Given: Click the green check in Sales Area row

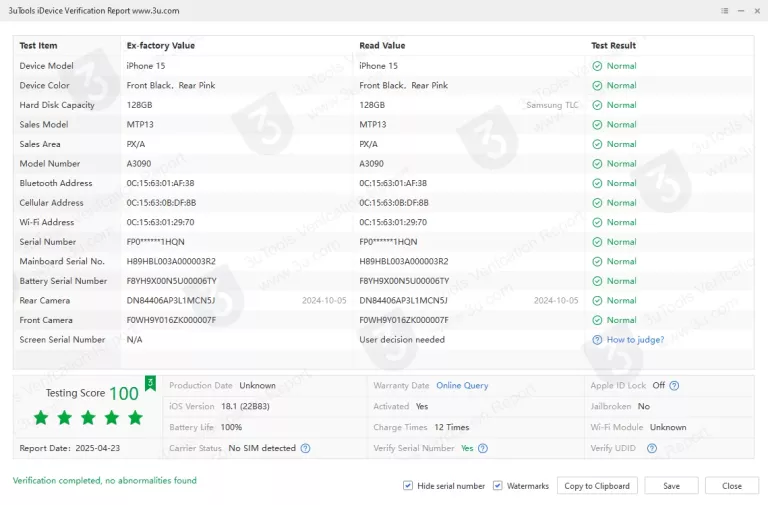Looking at the screenshot, I should 597,144.
